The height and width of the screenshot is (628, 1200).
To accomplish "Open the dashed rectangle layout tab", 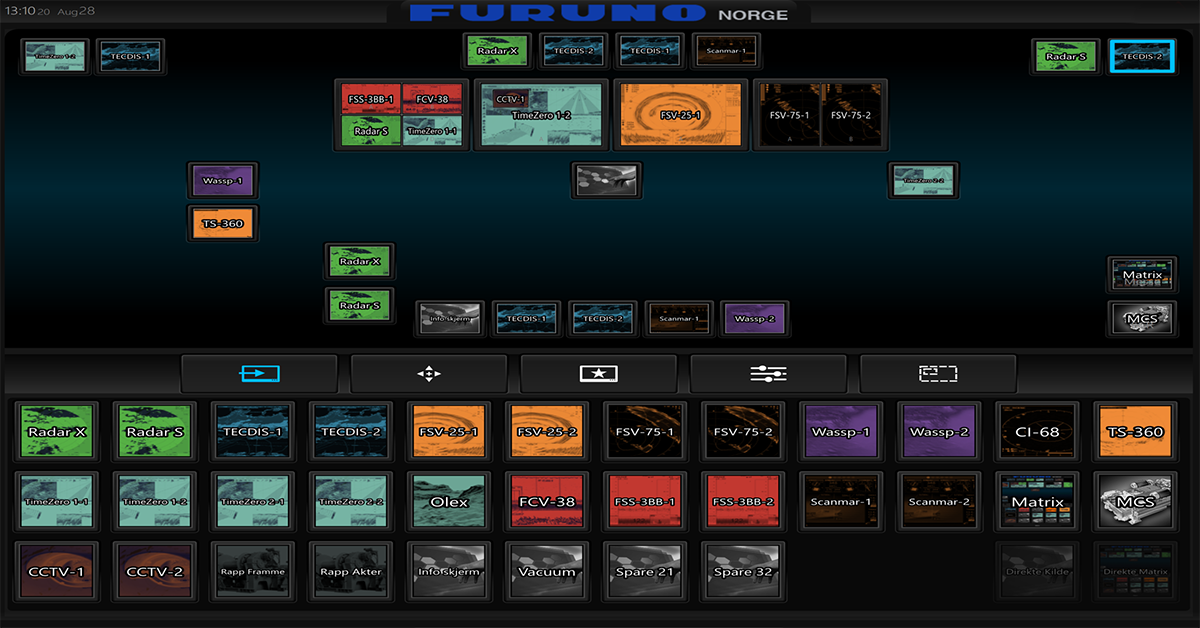I will click(938, 373).
